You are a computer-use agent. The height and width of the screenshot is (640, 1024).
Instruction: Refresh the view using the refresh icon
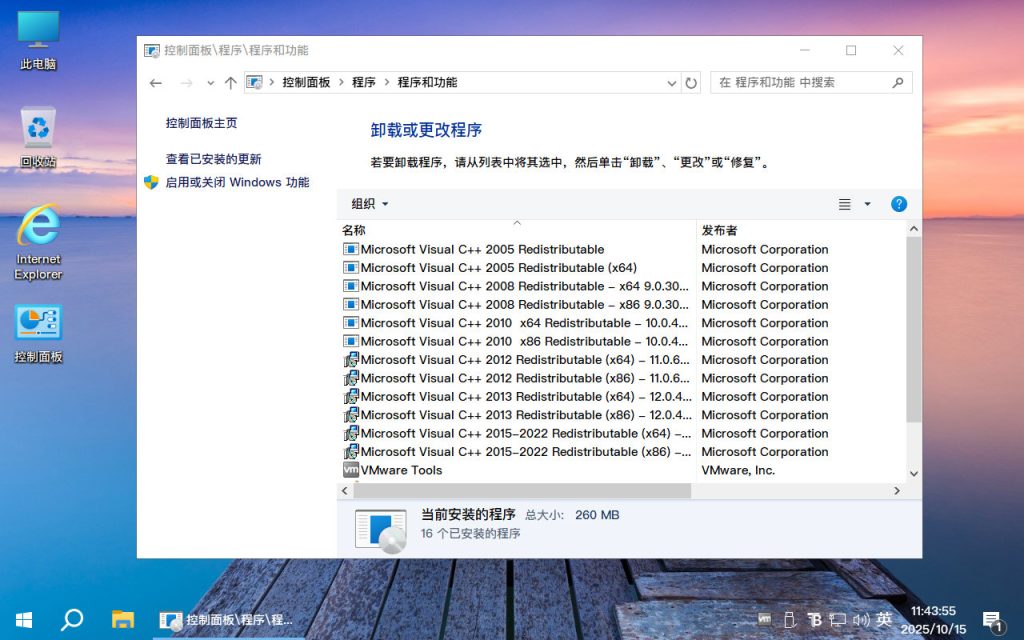pos(692,83)
